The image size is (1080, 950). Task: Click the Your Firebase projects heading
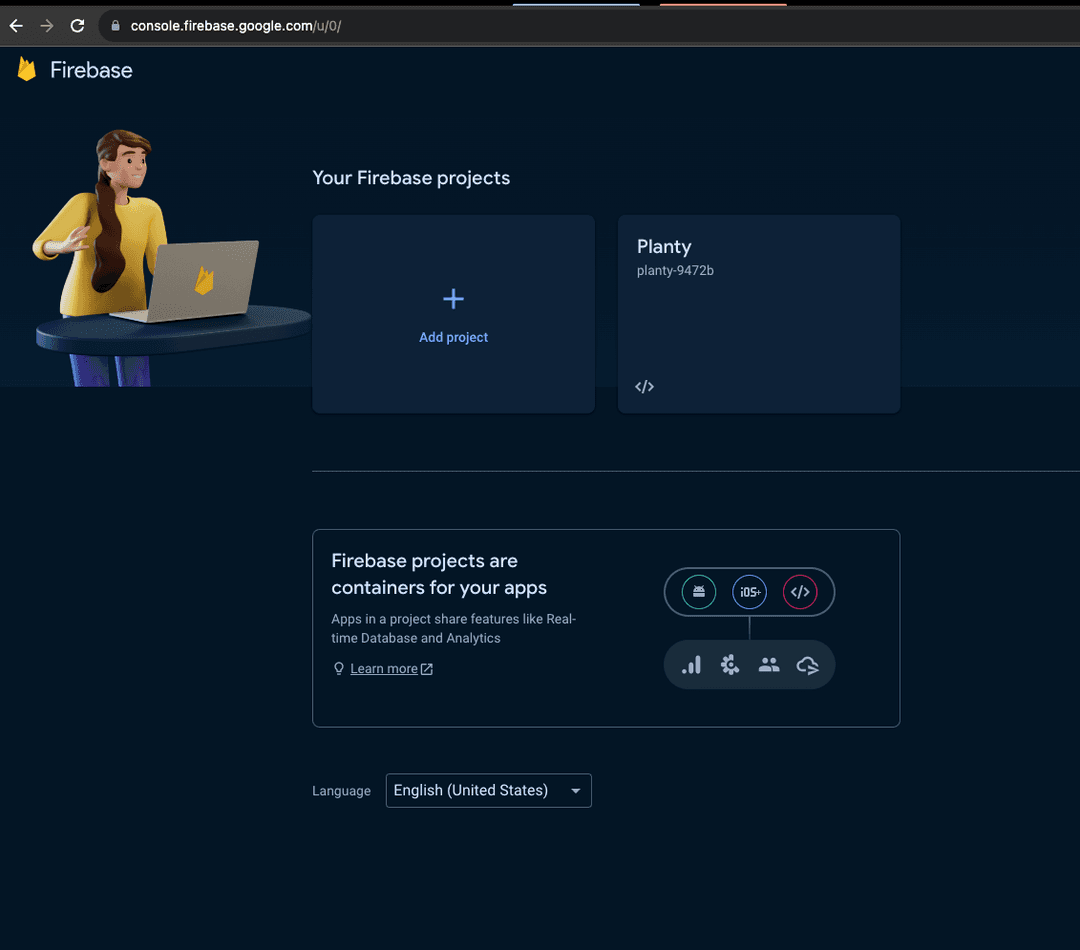pyautogui.click(x=411, y=178)
